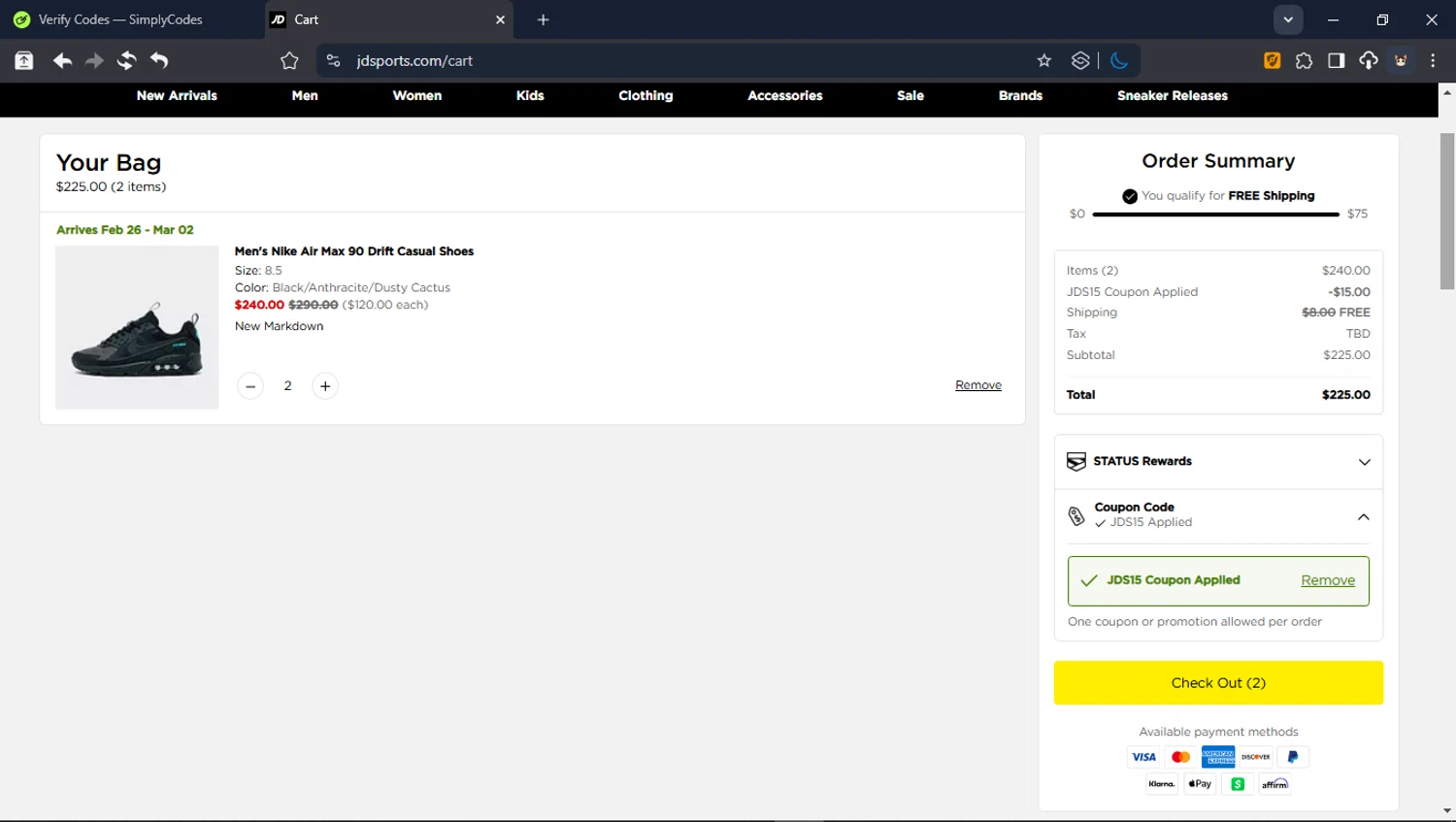Open the Brands menu
The image size is (1456, 822).
(x=1020, y=95)
